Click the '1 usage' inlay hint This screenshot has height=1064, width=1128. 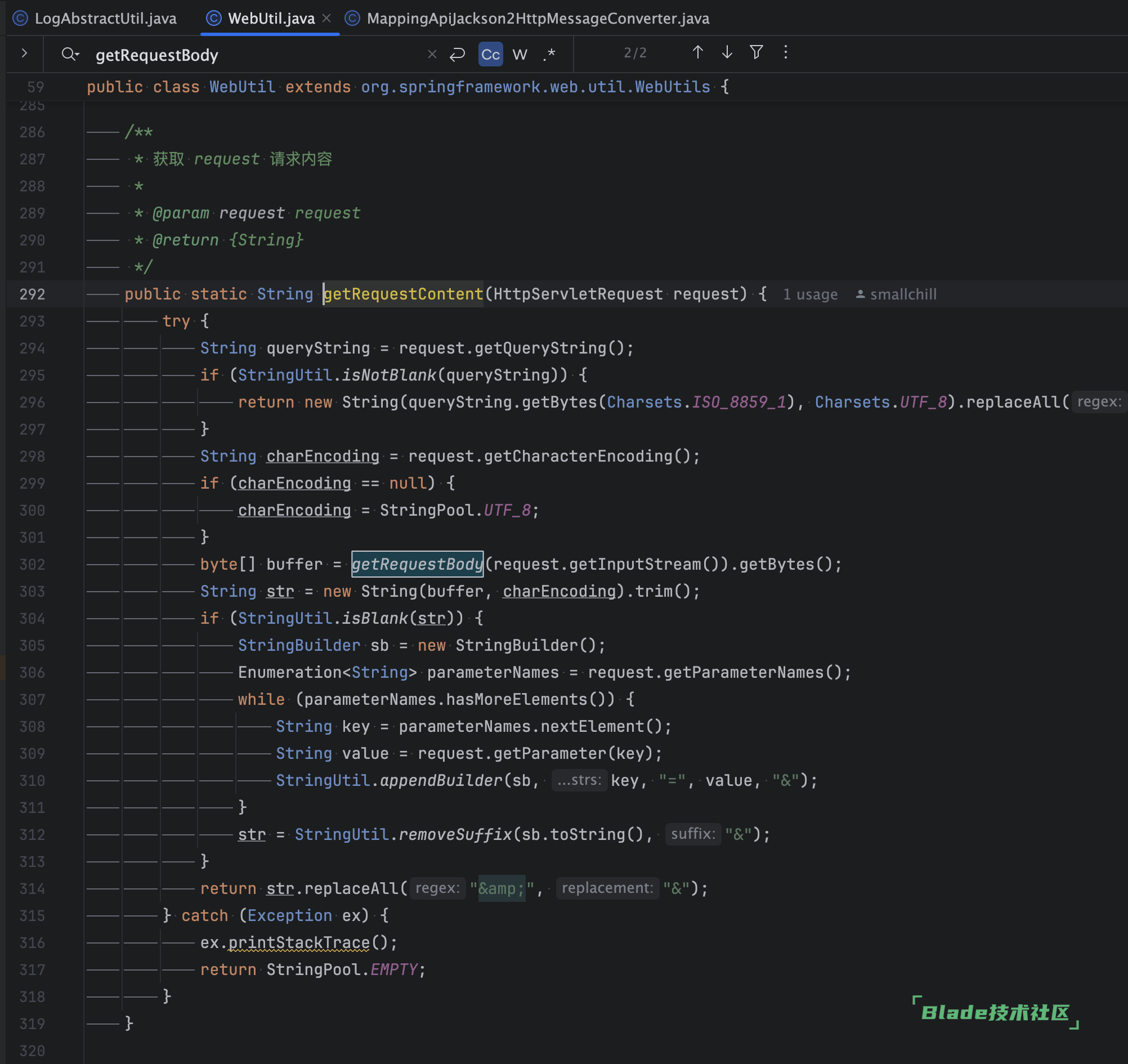click(x=810, y=294)
